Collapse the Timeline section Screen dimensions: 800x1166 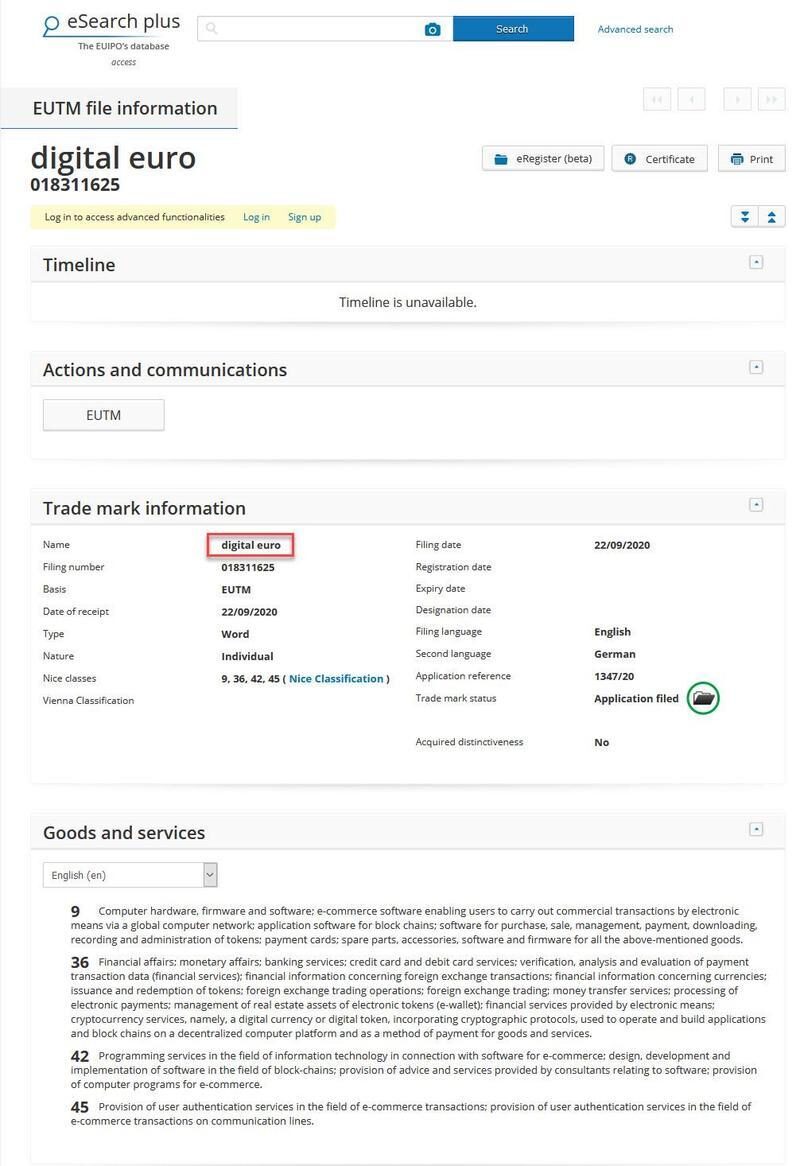point(756,262)
